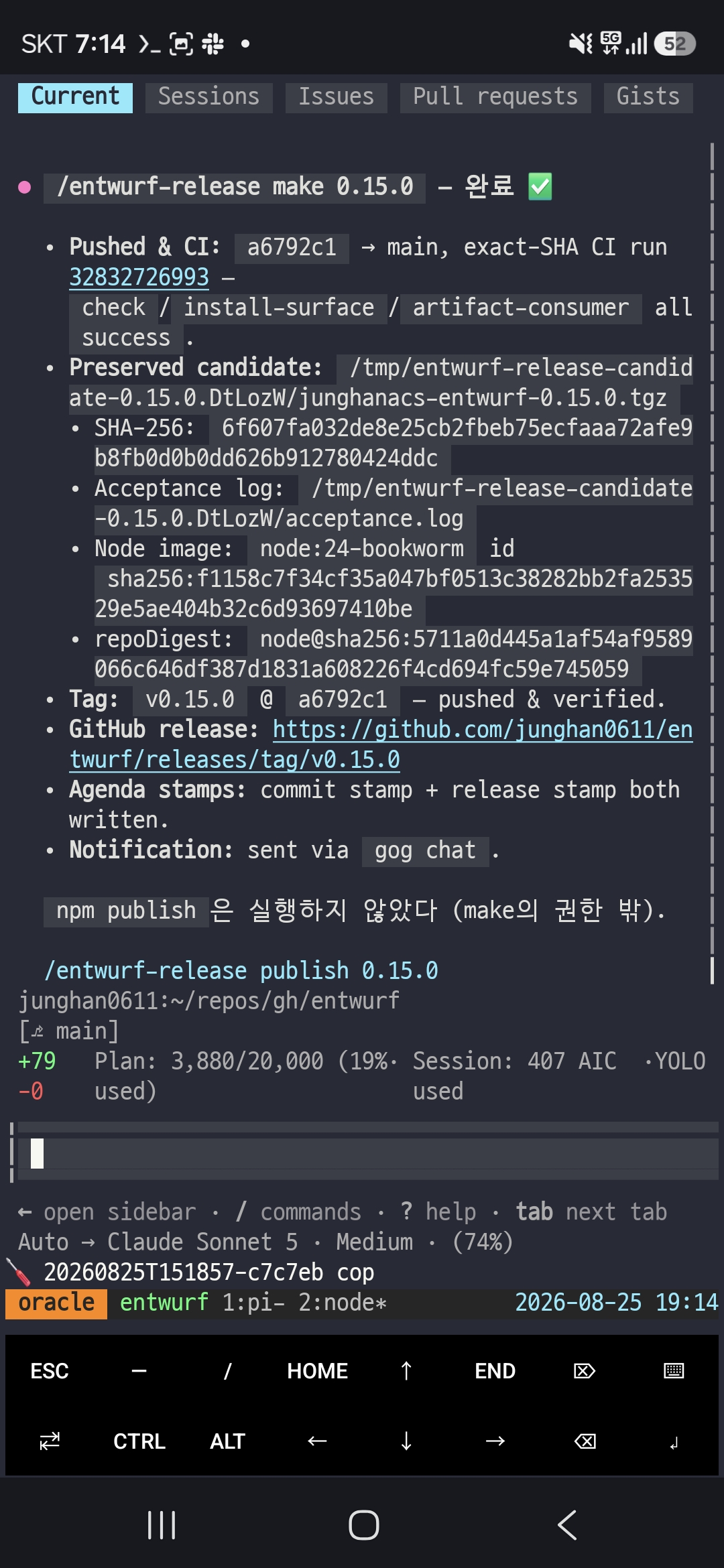Viewport: 724px width, 1568px height.
Task: Tap the enter return key icon
Action: click(674, 1441)
